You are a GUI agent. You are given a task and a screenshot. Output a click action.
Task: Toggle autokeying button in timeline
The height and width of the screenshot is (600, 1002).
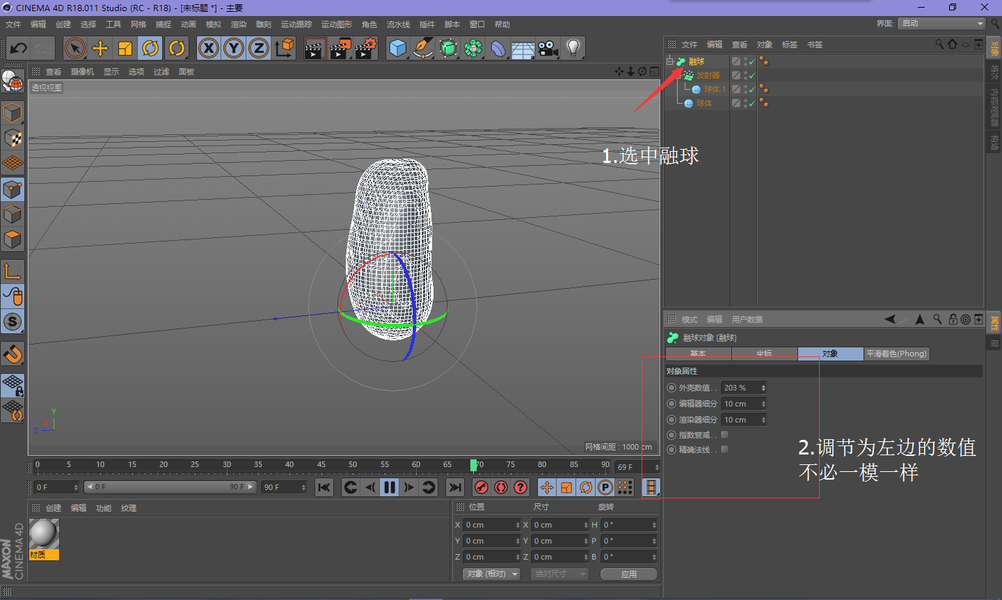pyautogui.click(x=501, y=488)
